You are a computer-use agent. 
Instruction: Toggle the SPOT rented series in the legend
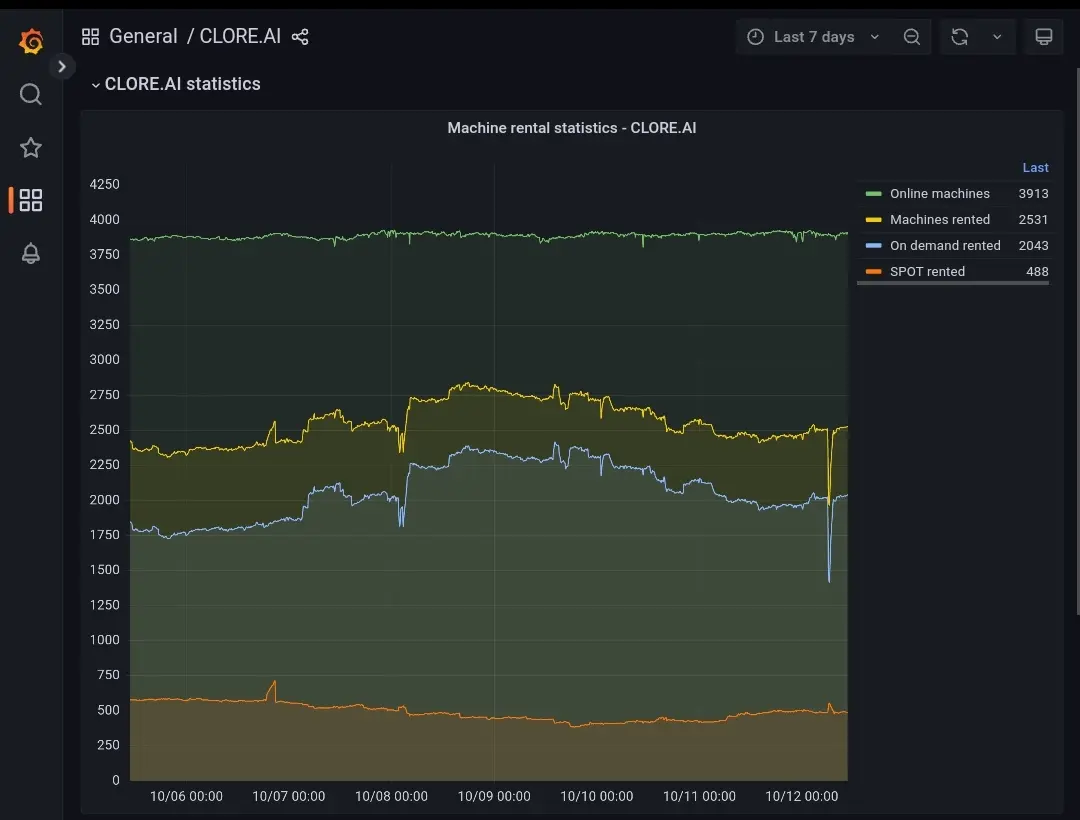[x=927, y=272]
